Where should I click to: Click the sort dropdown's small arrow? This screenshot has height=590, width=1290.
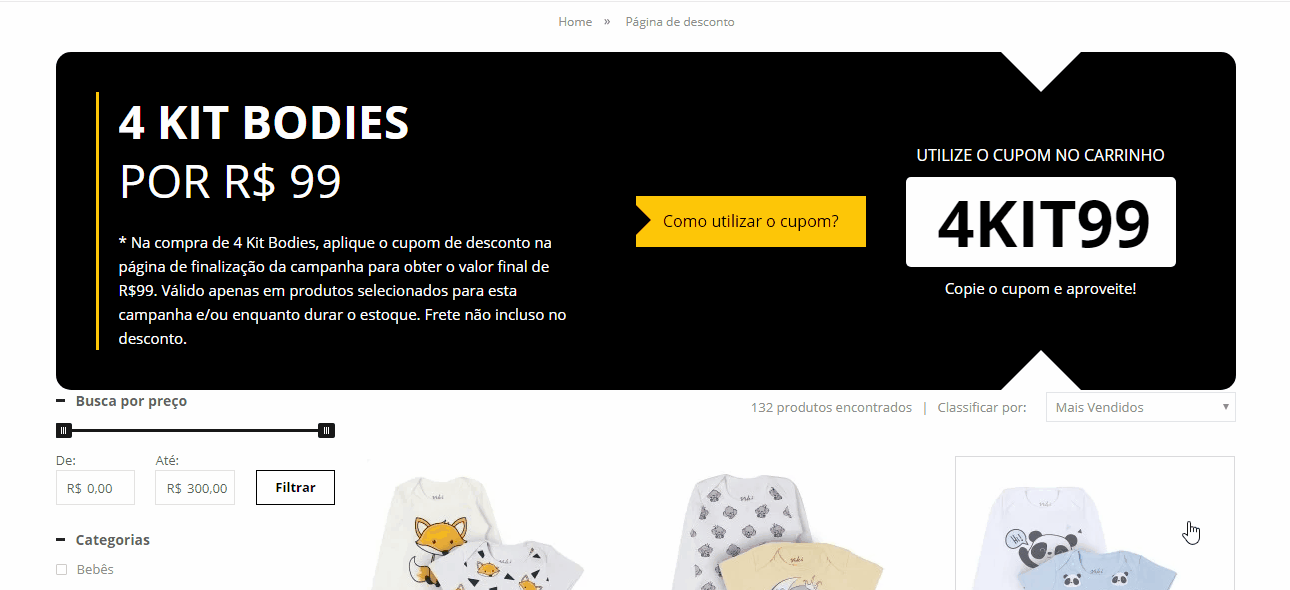[1225, 407]
